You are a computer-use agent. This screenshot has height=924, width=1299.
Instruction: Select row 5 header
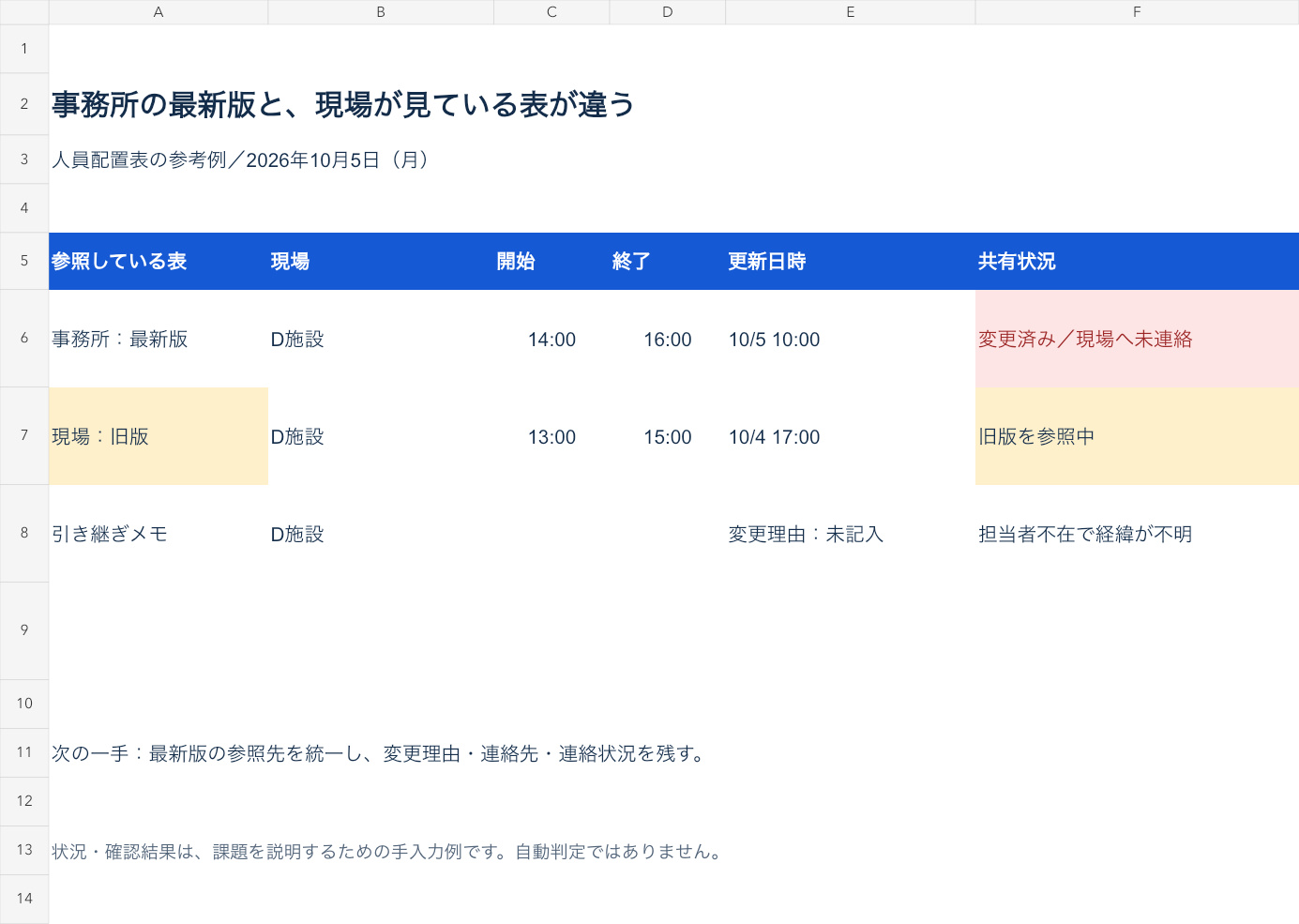[24, 261]
